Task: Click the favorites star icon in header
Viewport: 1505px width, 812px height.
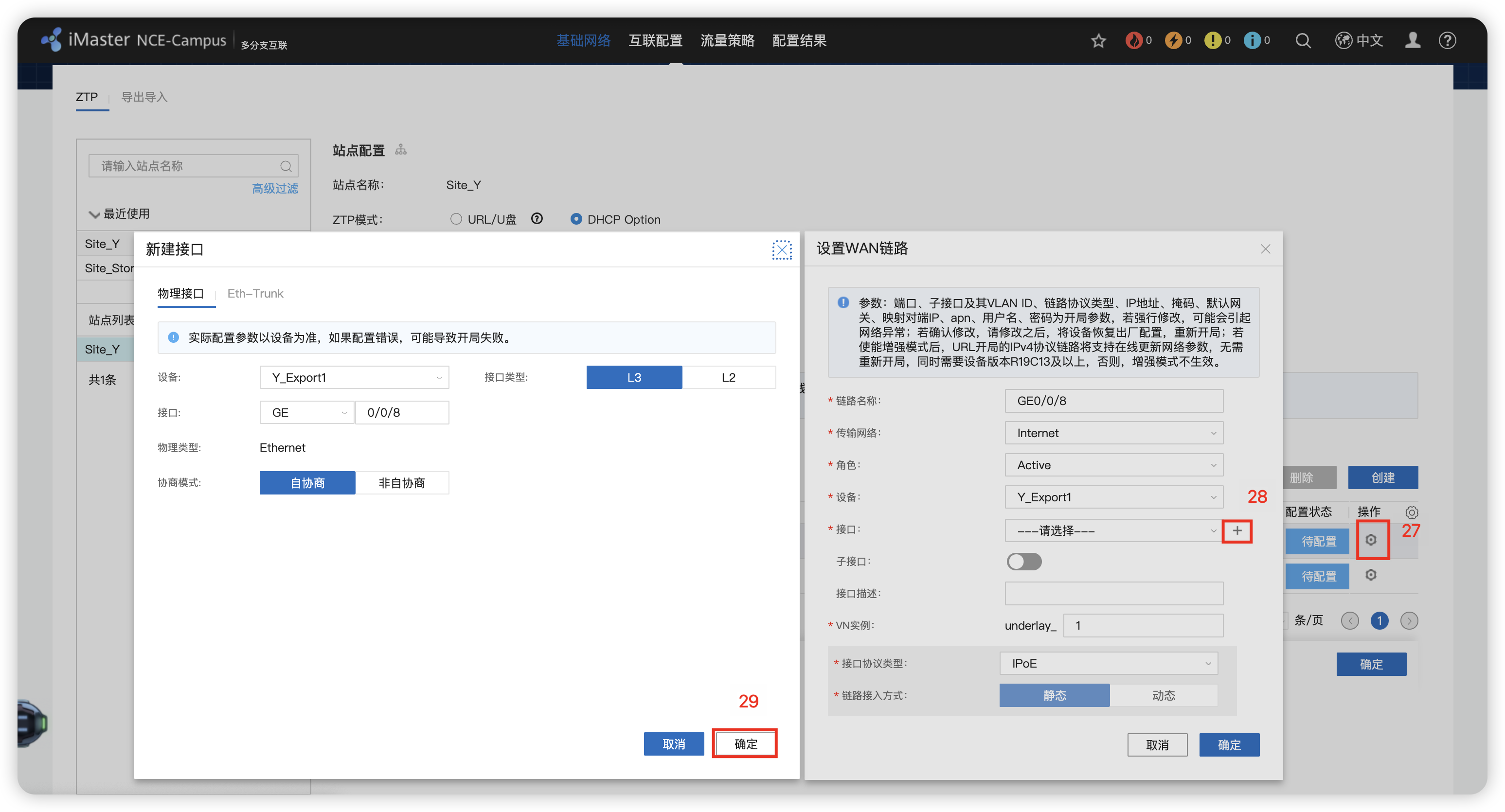Action: pos(1098,40)
